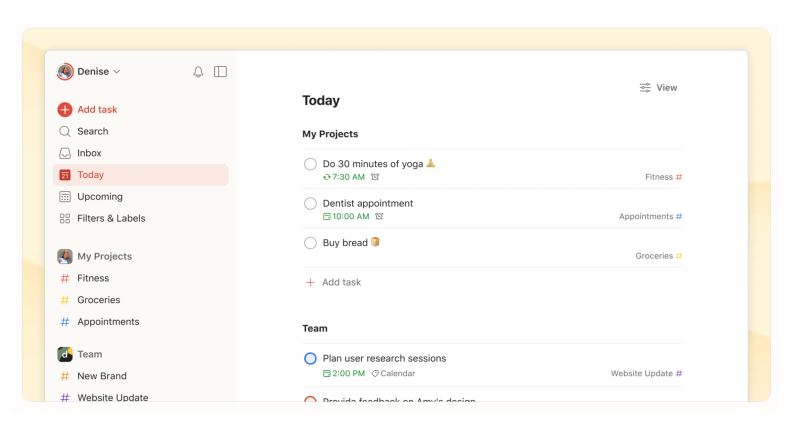
Task: Click the My Projects avatar icon
Action: [65, 256]
